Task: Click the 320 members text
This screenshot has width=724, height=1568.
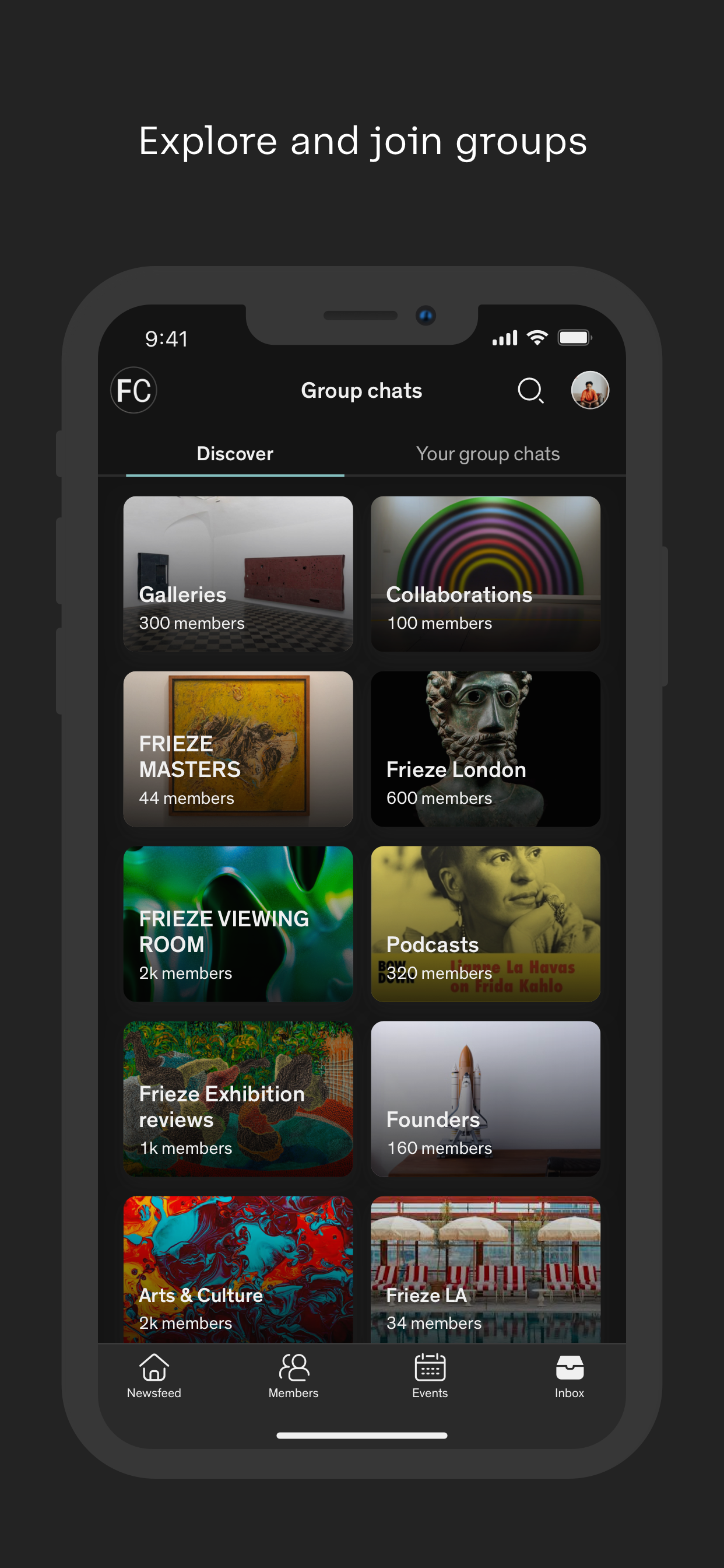Action: (440, 974)
